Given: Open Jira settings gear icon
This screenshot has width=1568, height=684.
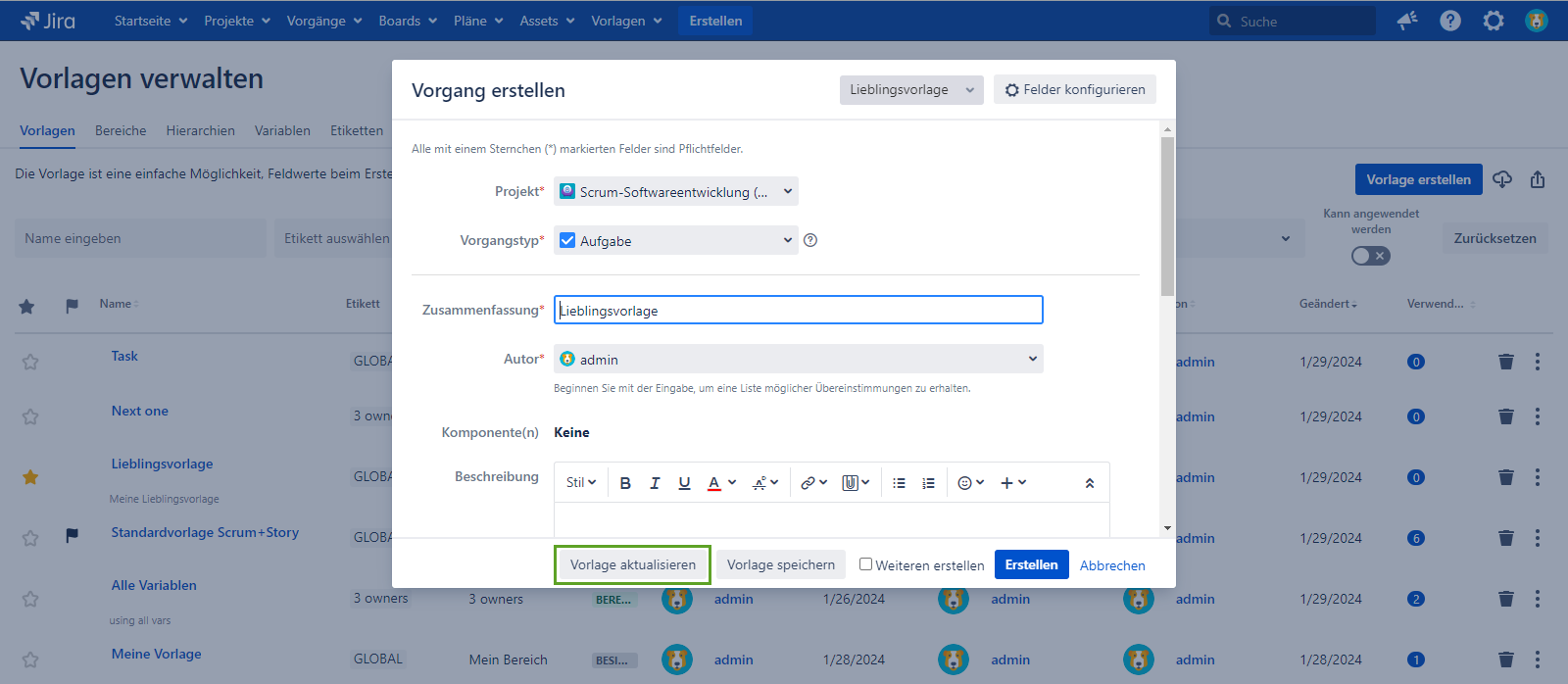Looking at the screenshot, I should coord(1493,21).
